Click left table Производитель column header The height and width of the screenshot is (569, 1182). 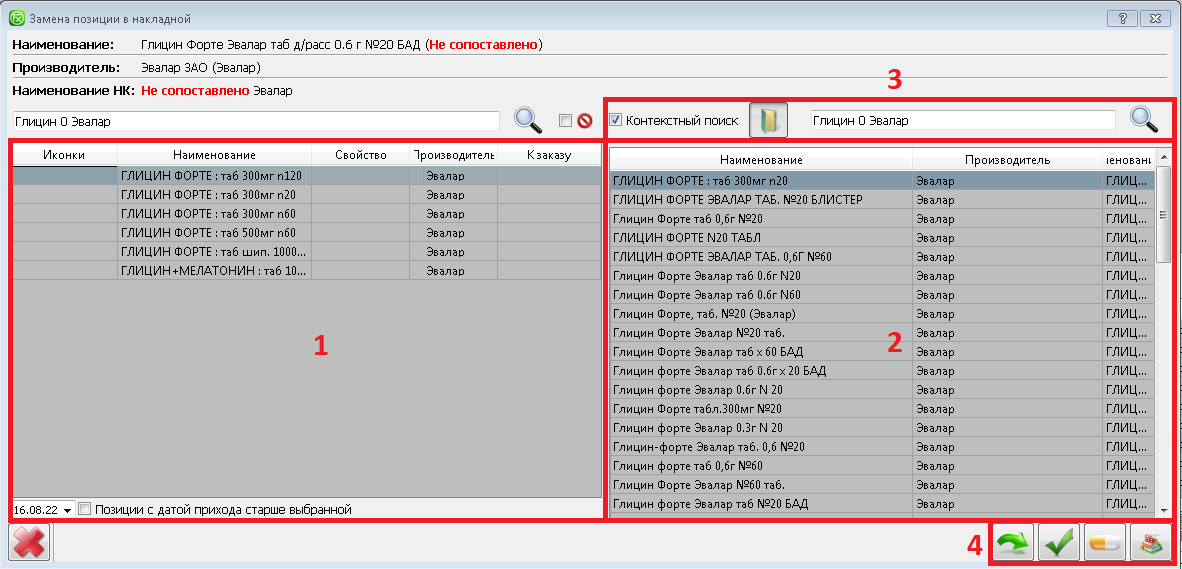(454, 155)
